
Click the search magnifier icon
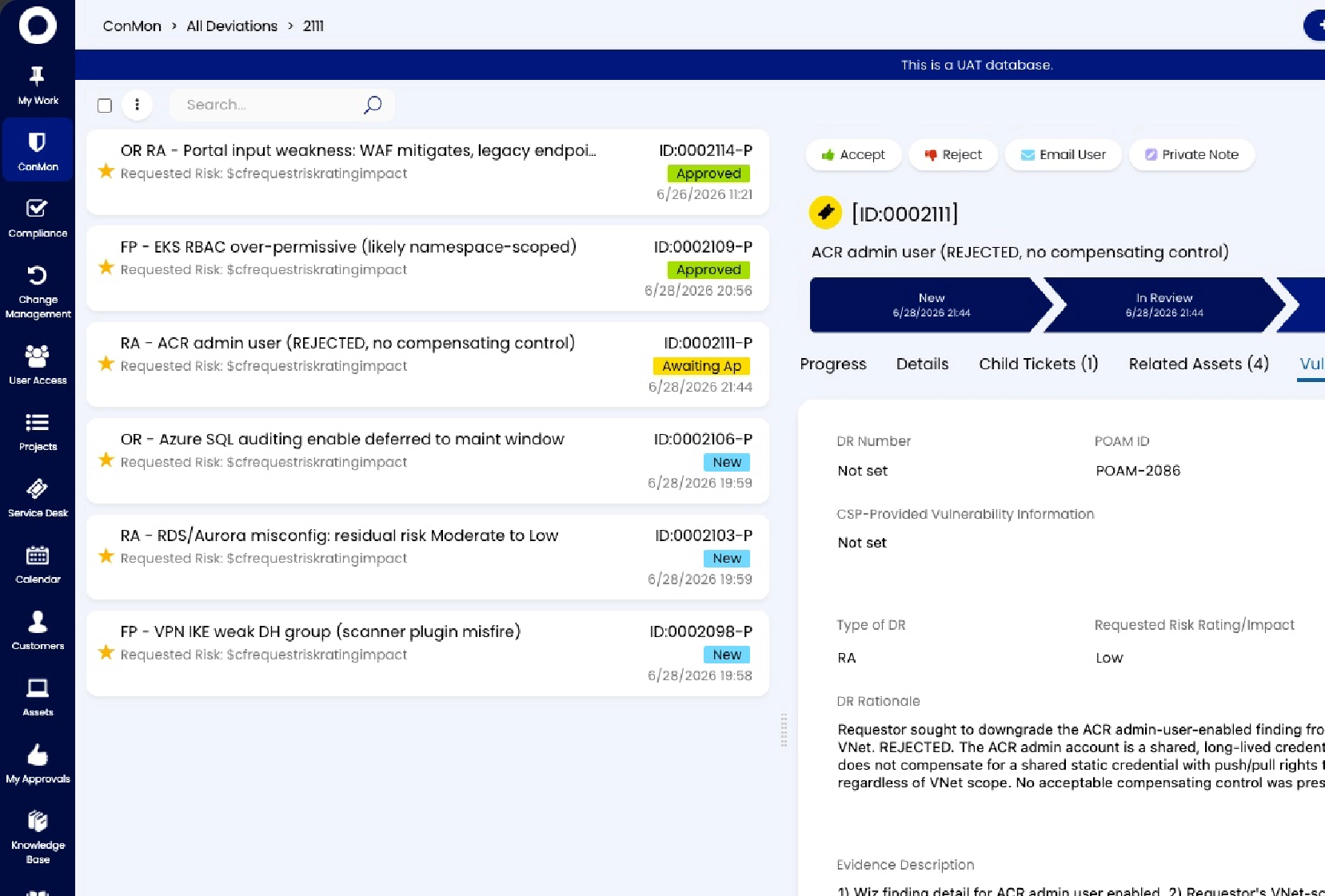point(373,105)
